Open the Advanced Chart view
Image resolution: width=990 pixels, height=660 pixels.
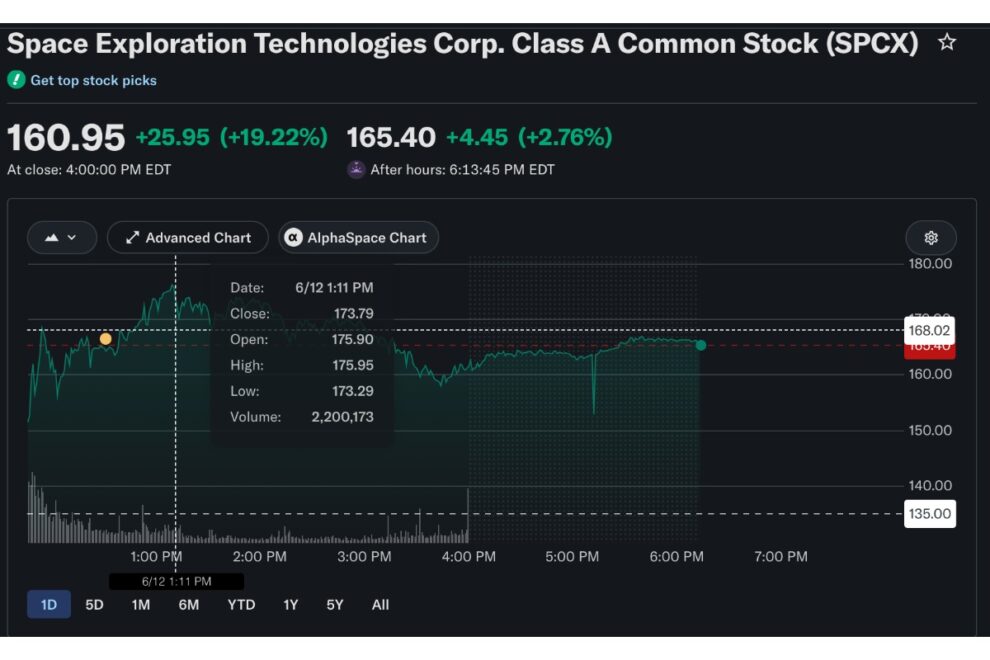pos(188,237)
